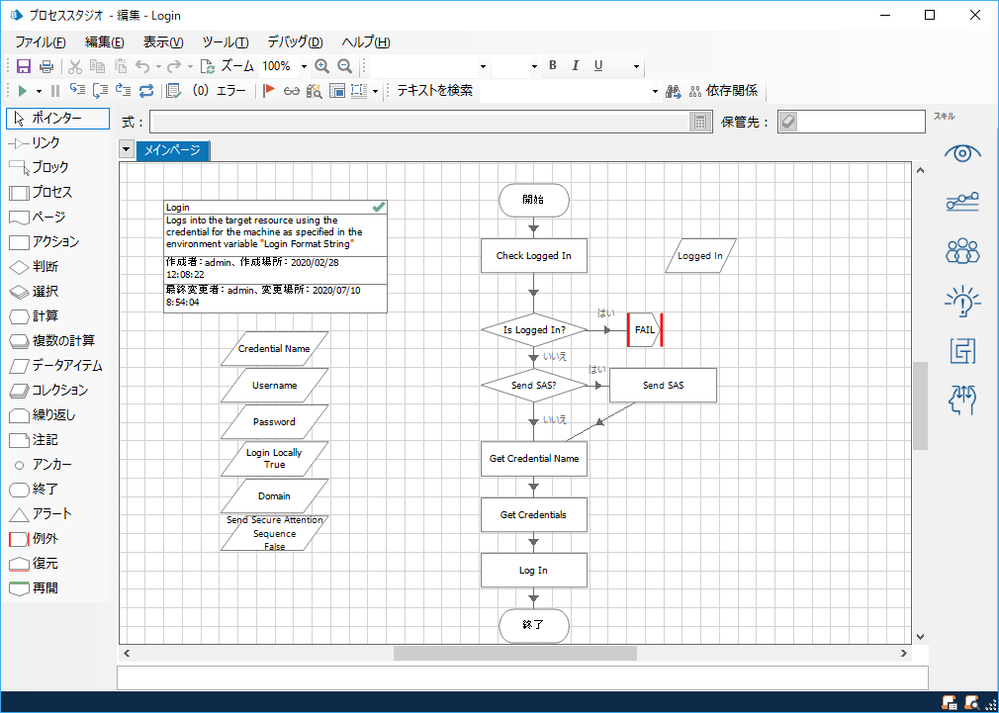The height and width of the screenshot is (713, 999).
Task: Run the process with the green play icon
Action: [x=23, y=91]
